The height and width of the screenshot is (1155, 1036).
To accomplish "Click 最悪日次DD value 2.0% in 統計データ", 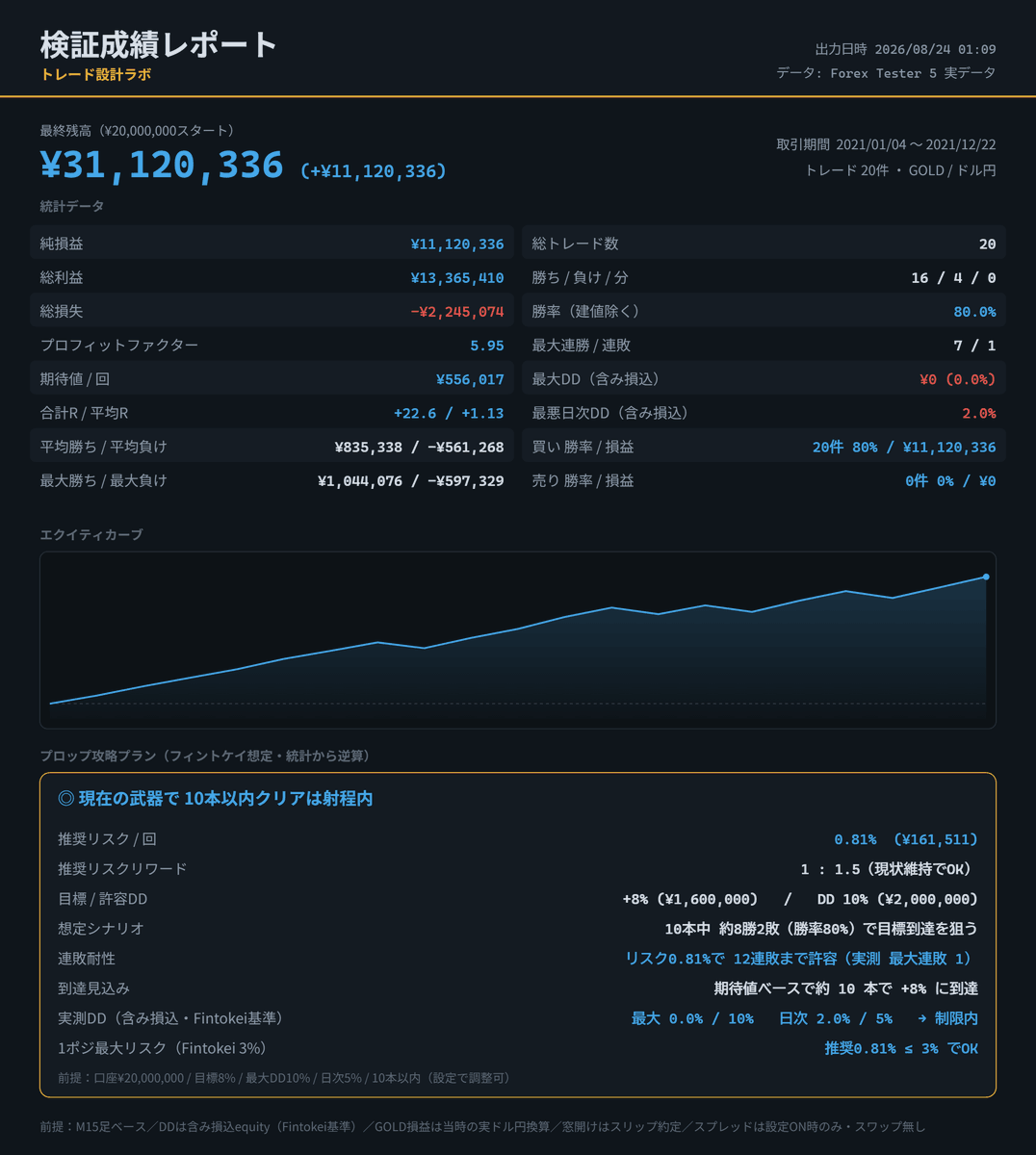I will (979, 413).
